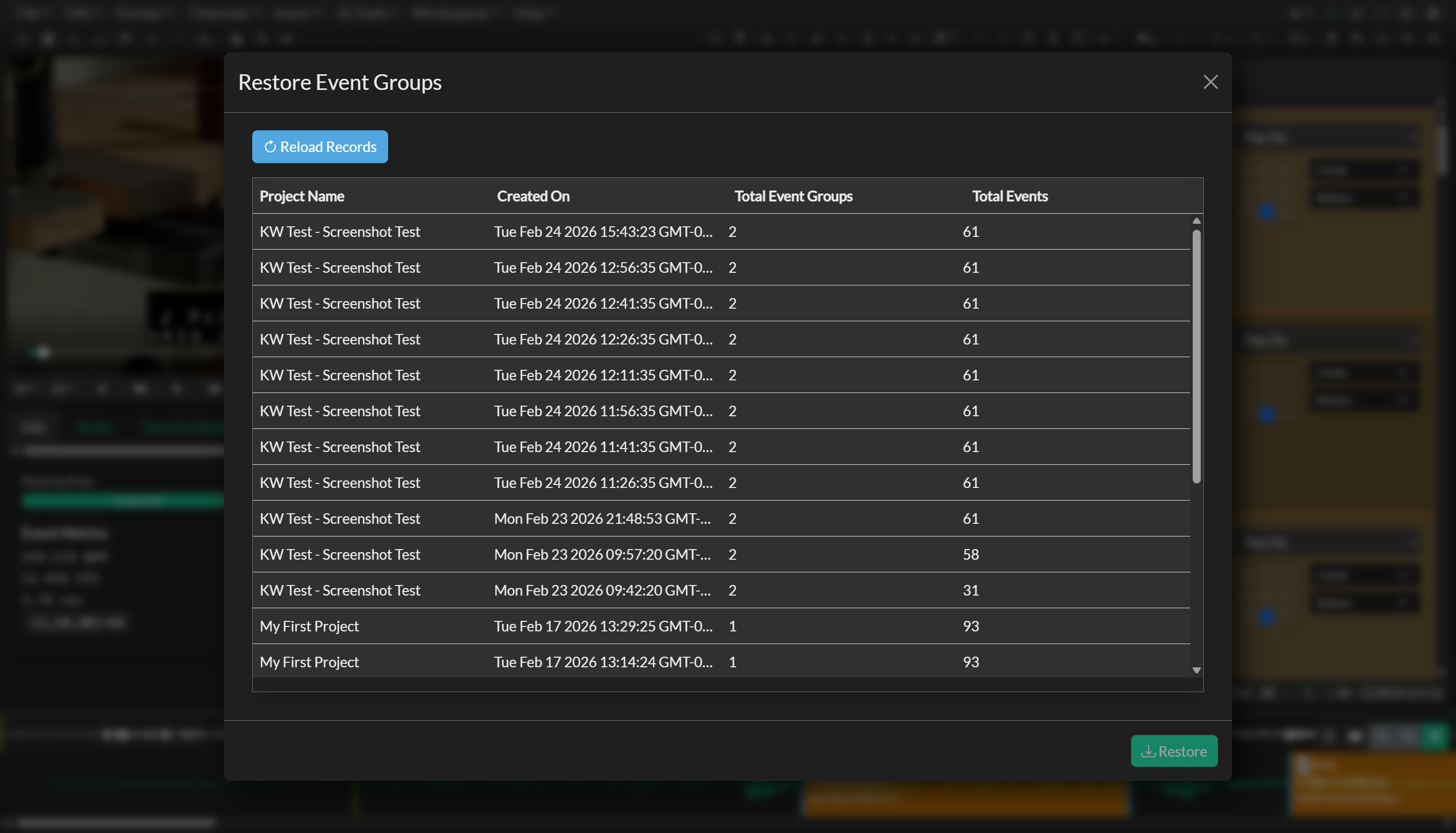Click the Total Events column header
1456x833 pixels.
[1010, 195]
